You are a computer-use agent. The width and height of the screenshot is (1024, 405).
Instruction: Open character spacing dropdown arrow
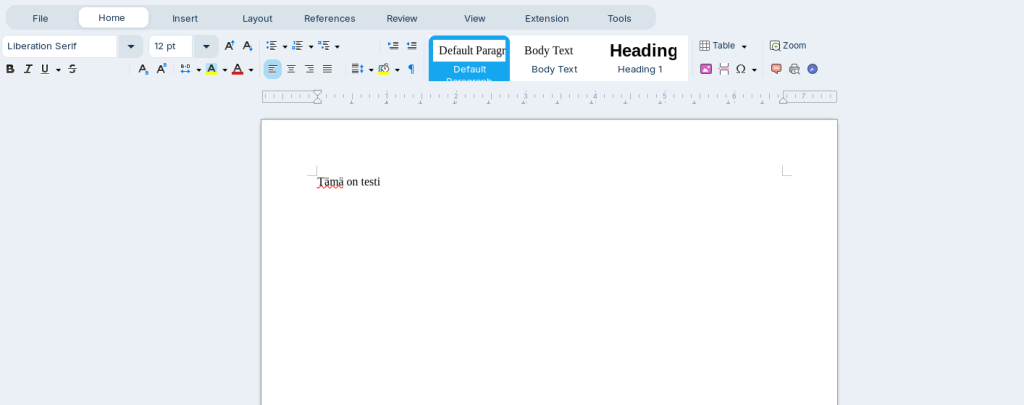tap(199, 69)
